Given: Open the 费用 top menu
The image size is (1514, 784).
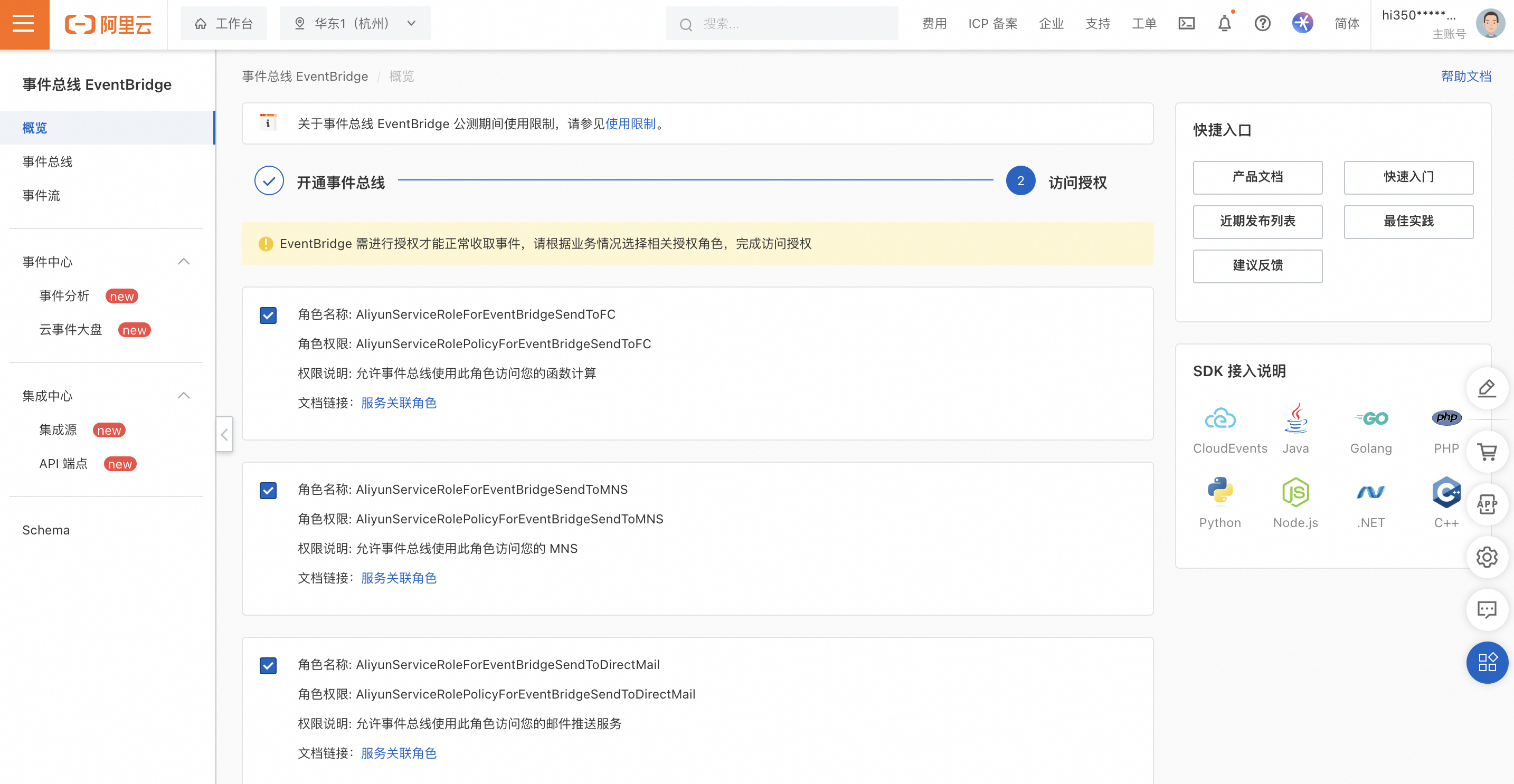Looking at the screenshot, I should point(934,24).
